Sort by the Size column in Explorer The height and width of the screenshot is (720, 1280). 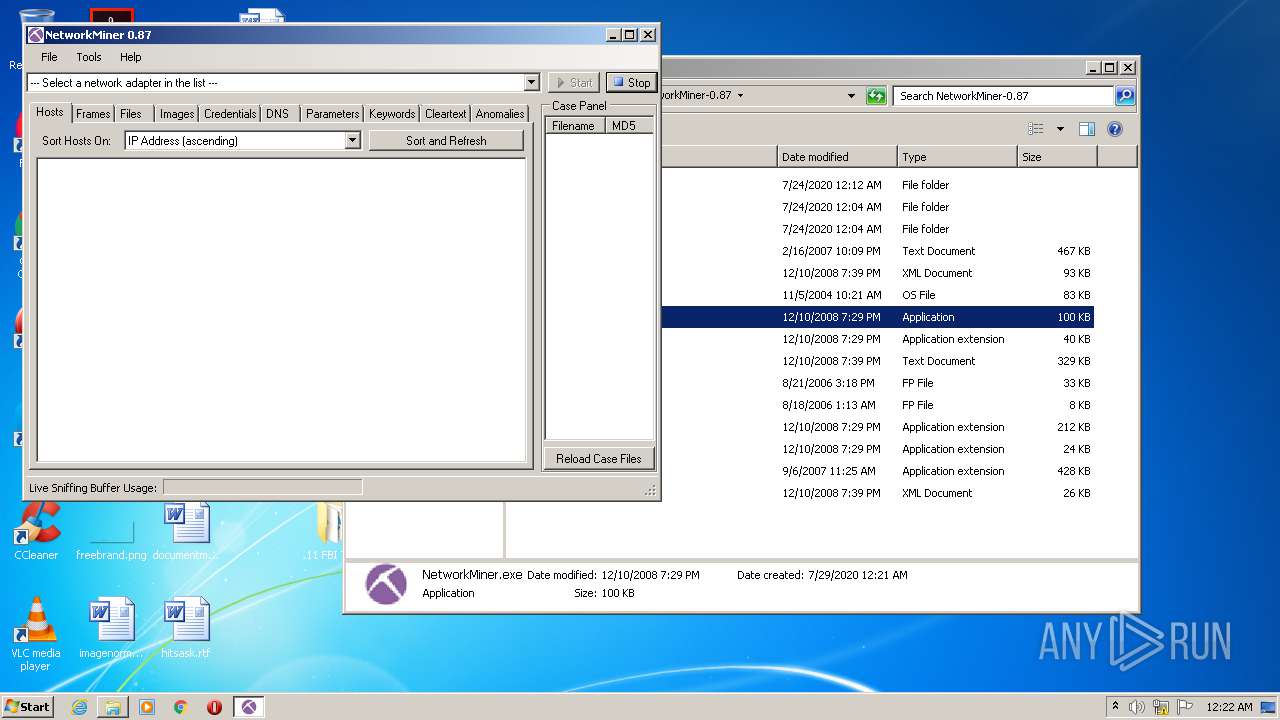[1057, 157]
